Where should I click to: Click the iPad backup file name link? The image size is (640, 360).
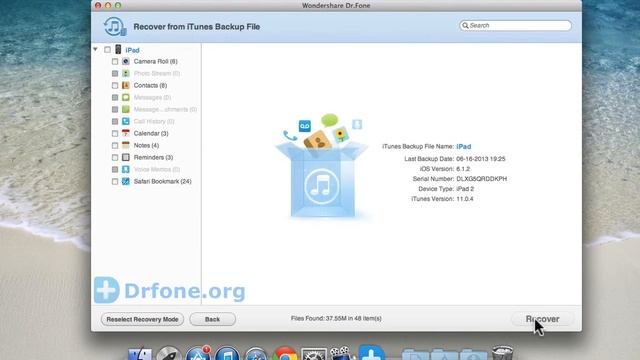click(x=464, y=147)
